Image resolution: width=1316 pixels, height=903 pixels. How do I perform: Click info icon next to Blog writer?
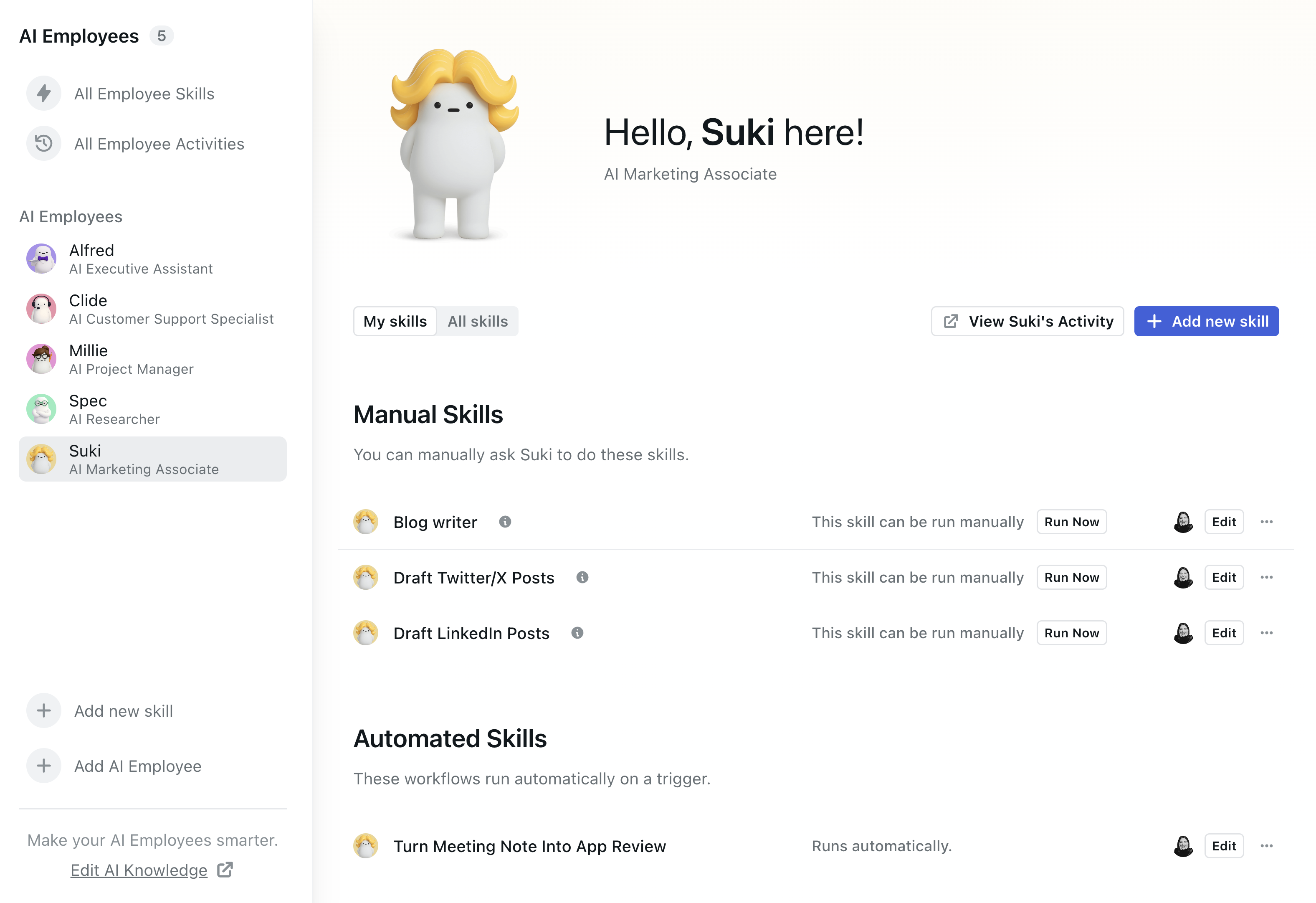point(505,522)
